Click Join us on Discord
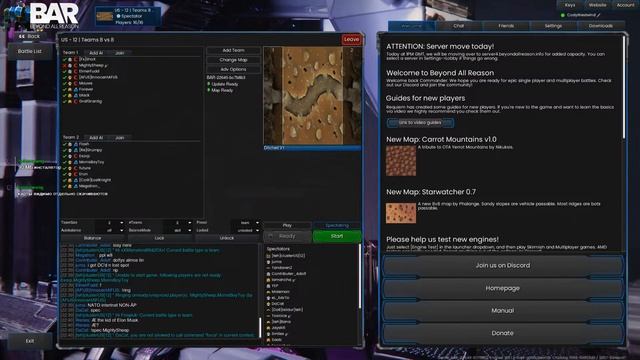Image resolution: width=640 pixels, height=360 pixels. point(502,265)
